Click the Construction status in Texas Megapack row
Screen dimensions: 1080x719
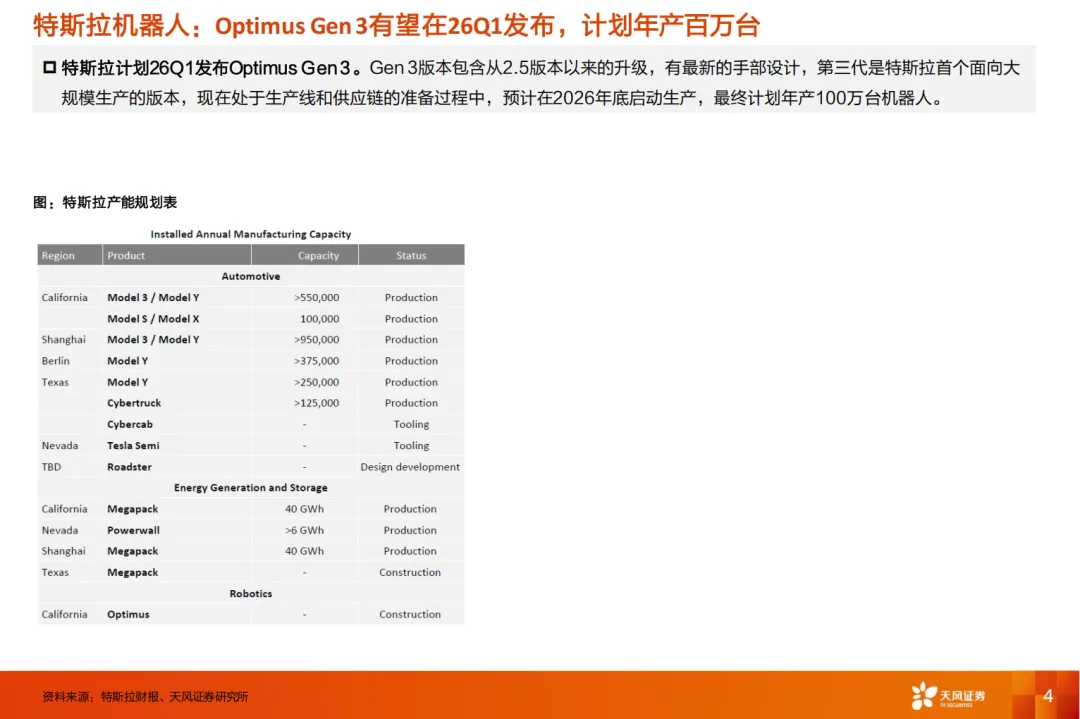pyautogui.click(x=410, y=572)
